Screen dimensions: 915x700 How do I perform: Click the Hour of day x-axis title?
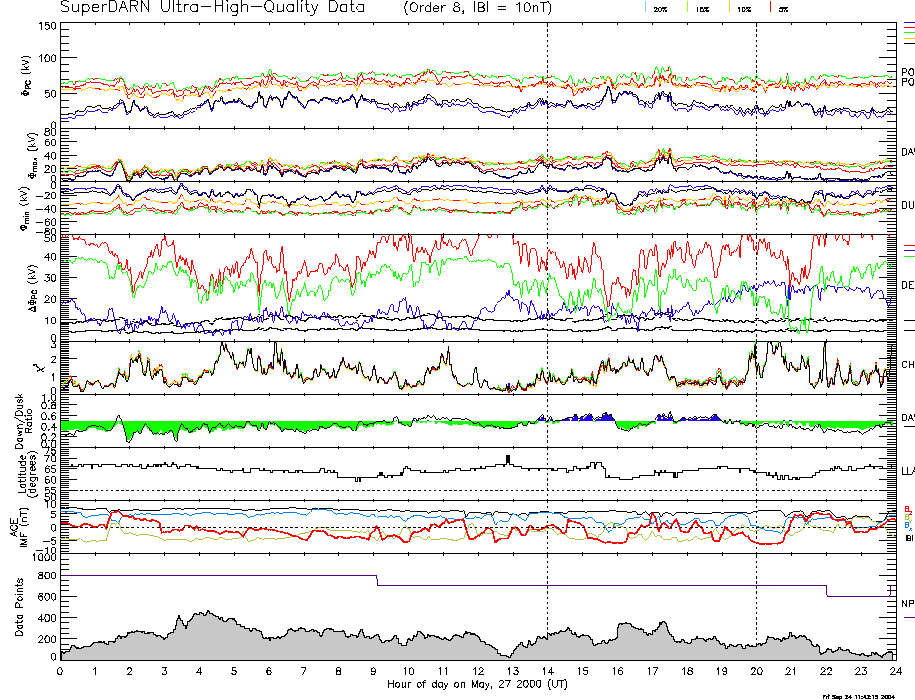coord(476,684)
